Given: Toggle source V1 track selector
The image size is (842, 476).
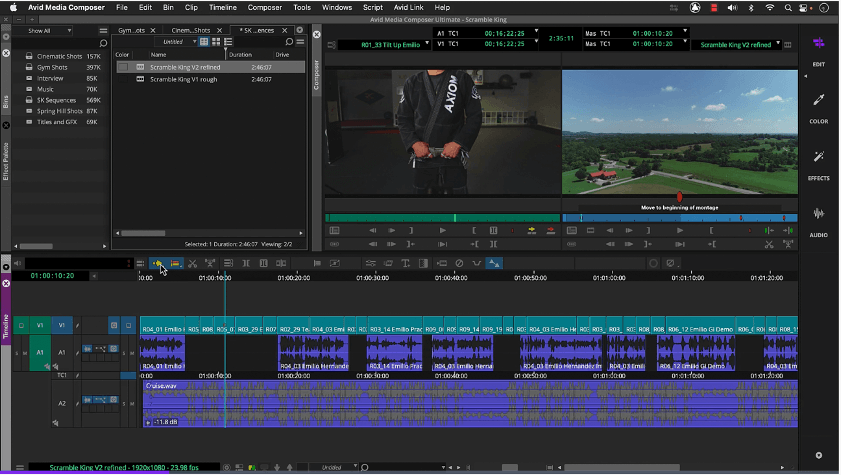Looking at the screenshot, I should tap(40, 326).
